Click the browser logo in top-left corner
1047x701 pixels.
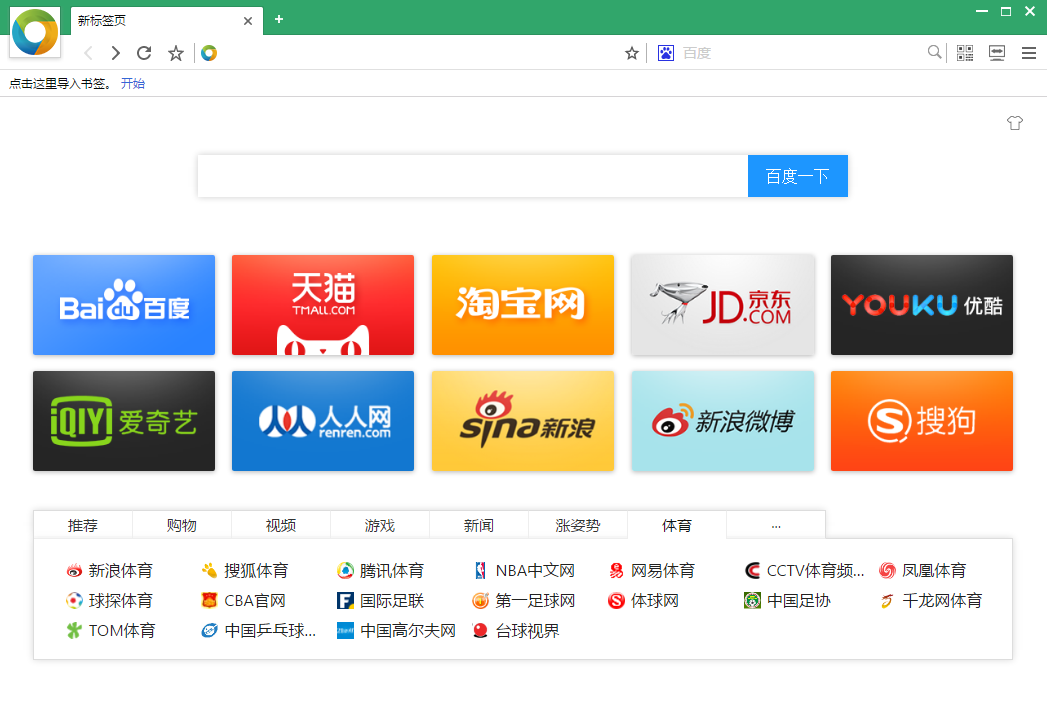point(35,31)
